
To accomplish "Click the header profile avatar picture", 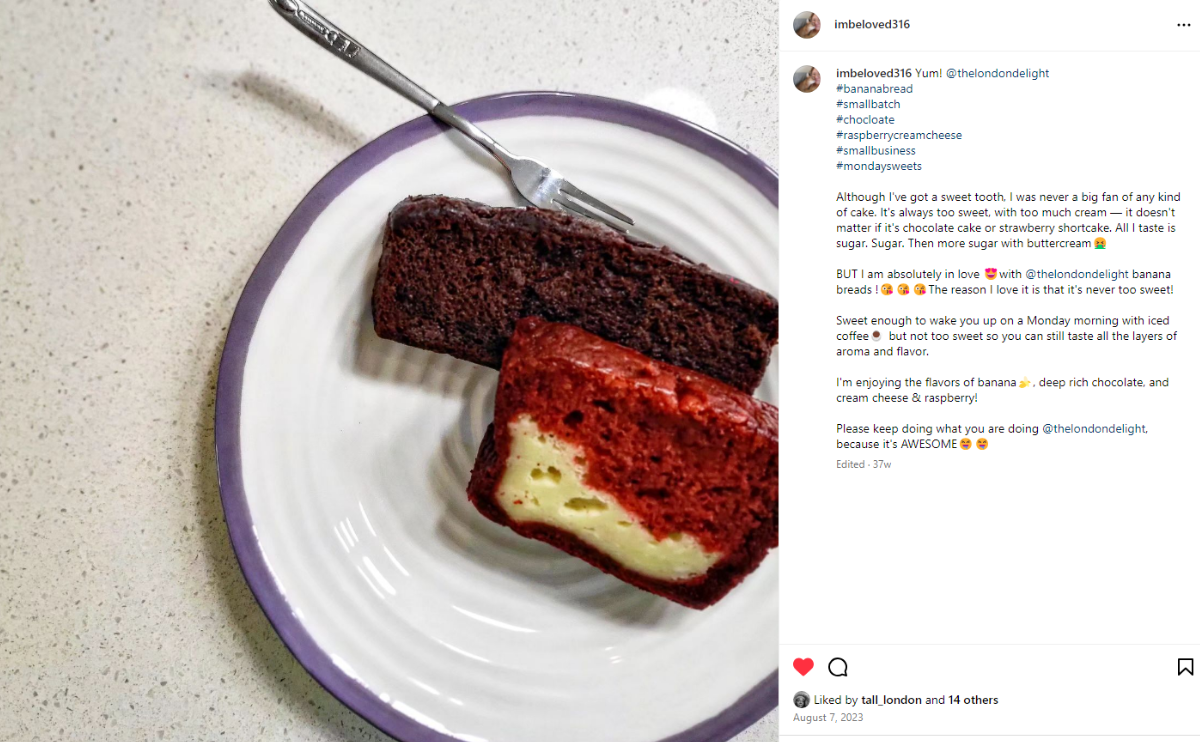I will [x=807, y=25].
